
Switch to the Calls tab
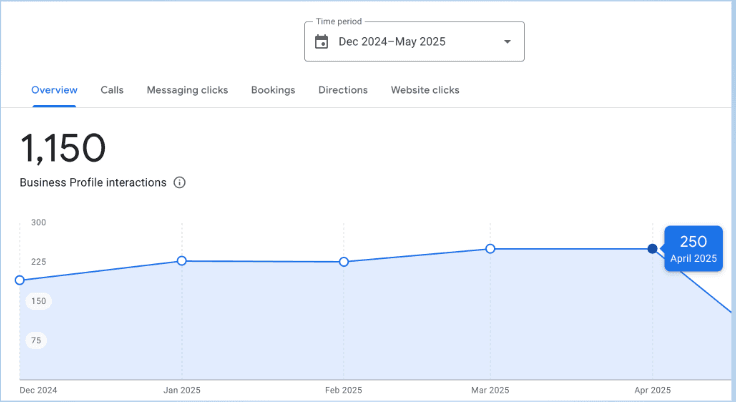point(112,90)
